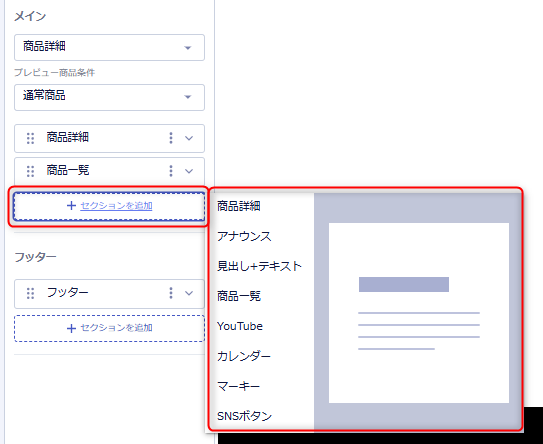543x444 pixels.
Task: Click the 商品一覧 section row label
Action: [x=68, y=170]
